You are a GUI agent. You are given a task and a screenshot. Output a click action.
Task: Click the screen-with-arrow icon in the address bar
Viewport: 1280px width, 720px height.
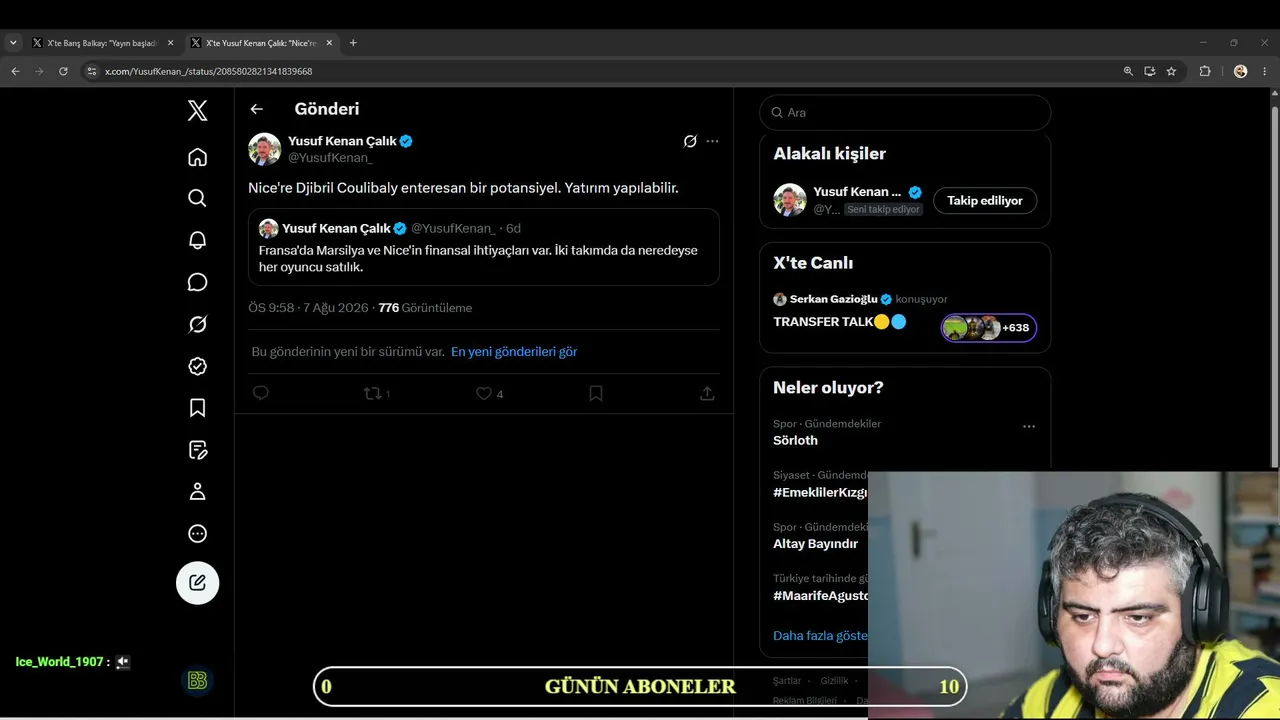click(1150, 71)
